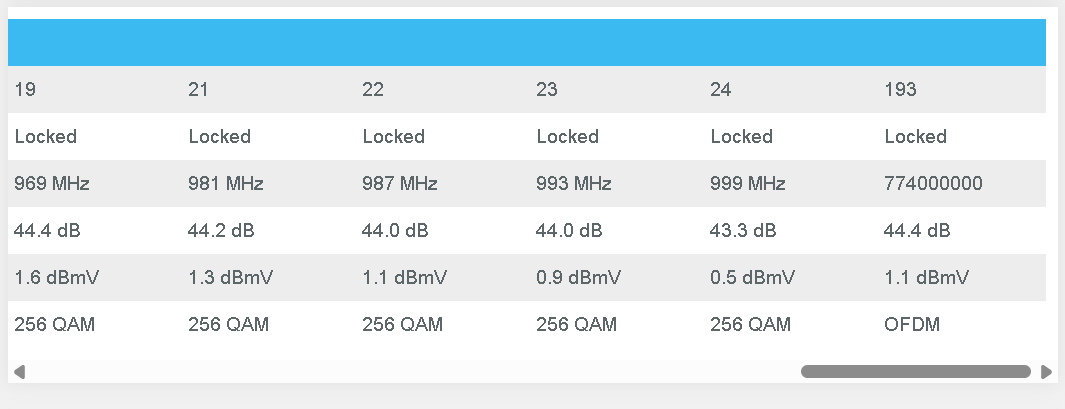Click the 43.3 dB SNR value
1065x409 pixels.
pos(743,231)
